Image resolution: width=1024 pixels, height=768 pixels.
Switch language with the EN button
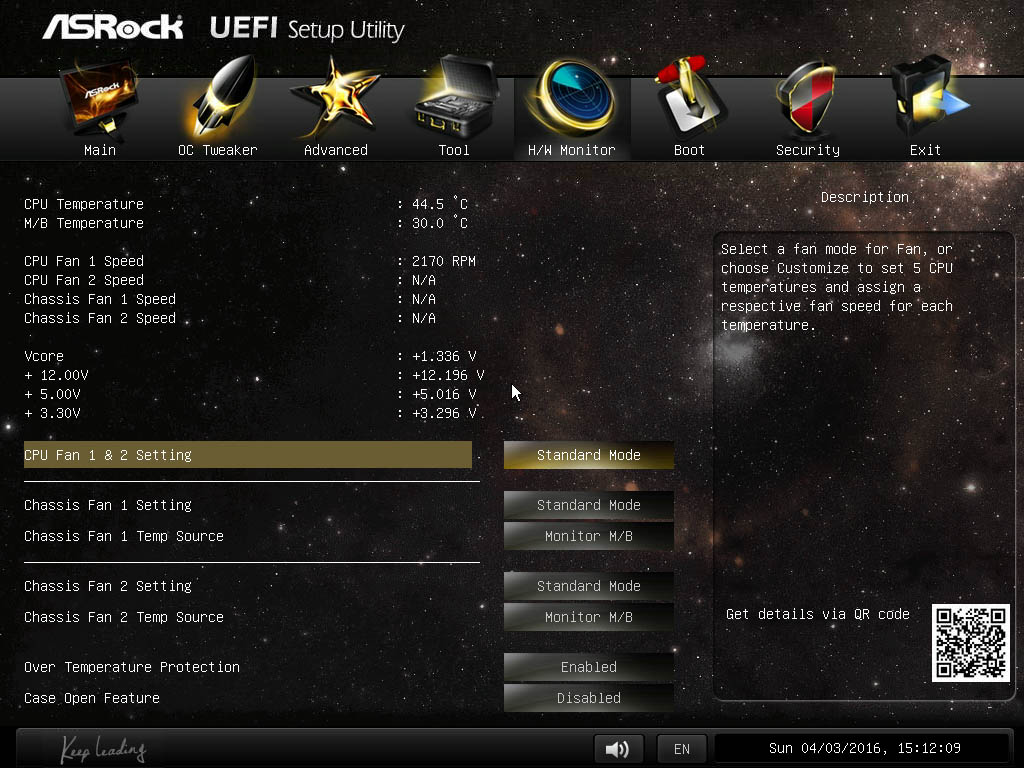[x=682, y=748]
